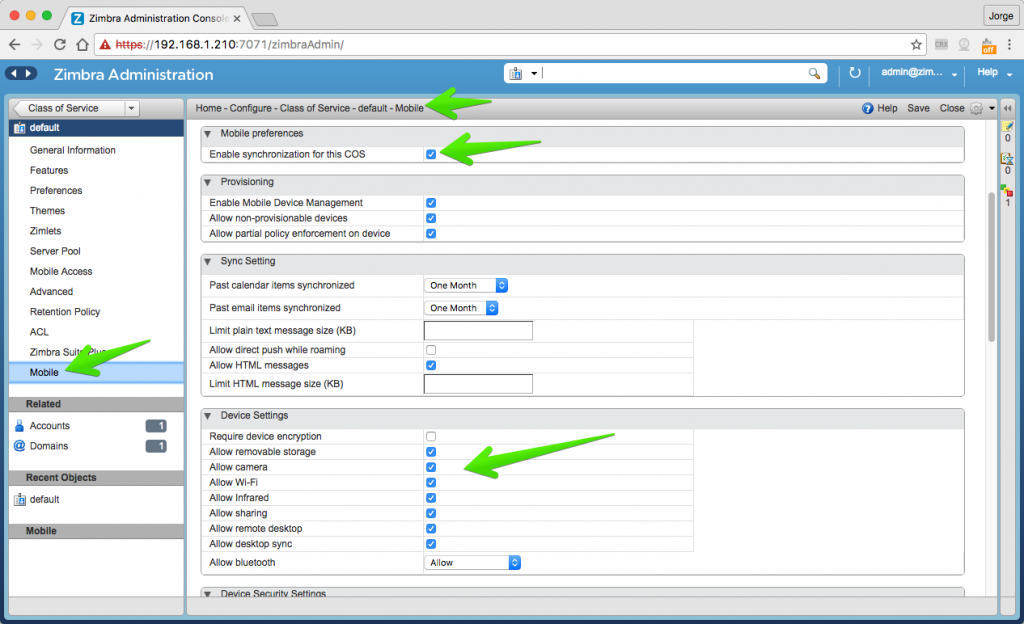Open the gear settings menu in toolbar
This screenshot has height=624, width=1024.
coord(976,108)
